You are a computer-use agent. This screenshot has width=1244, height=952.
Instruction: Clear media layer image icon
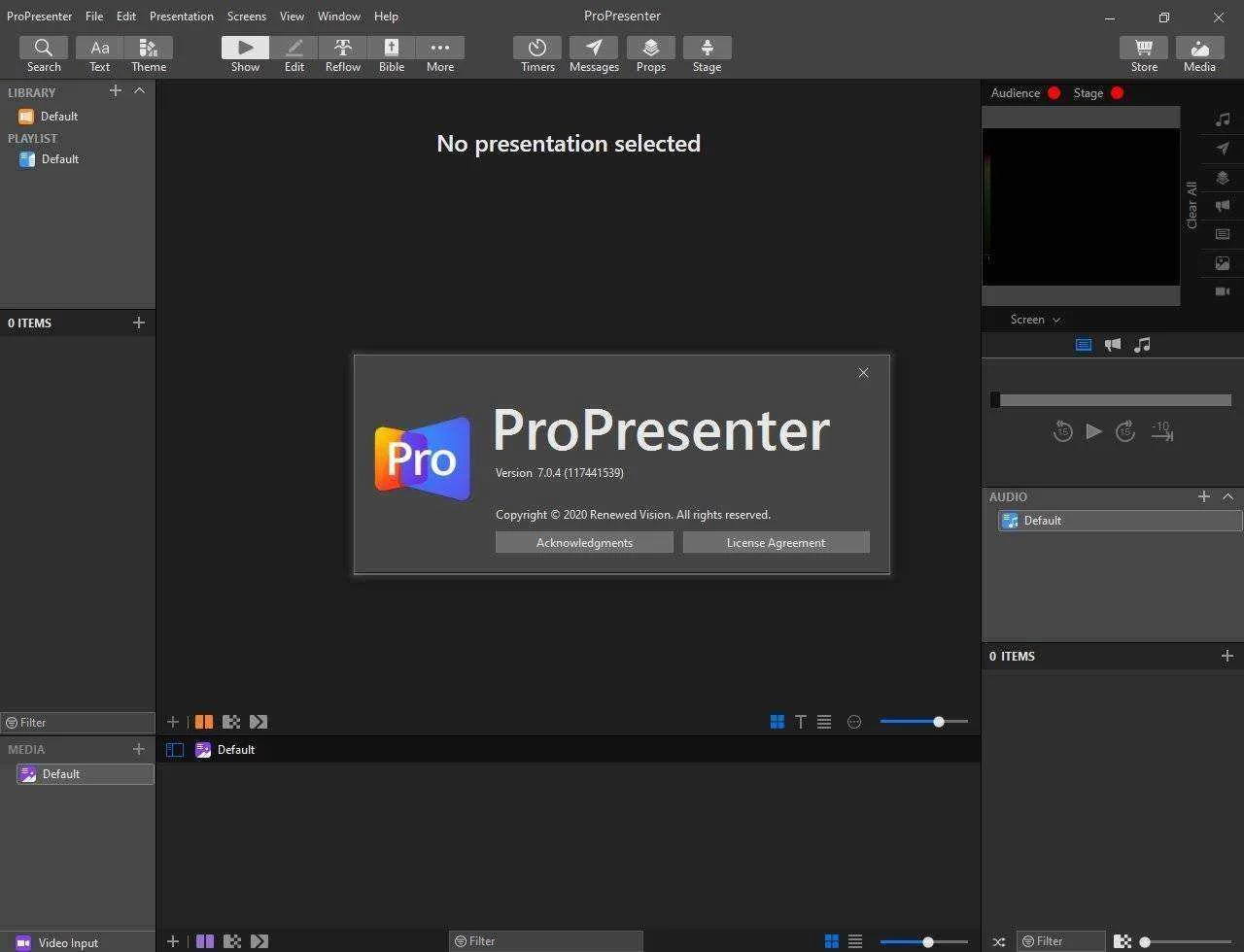click(x=1223, y=263)
